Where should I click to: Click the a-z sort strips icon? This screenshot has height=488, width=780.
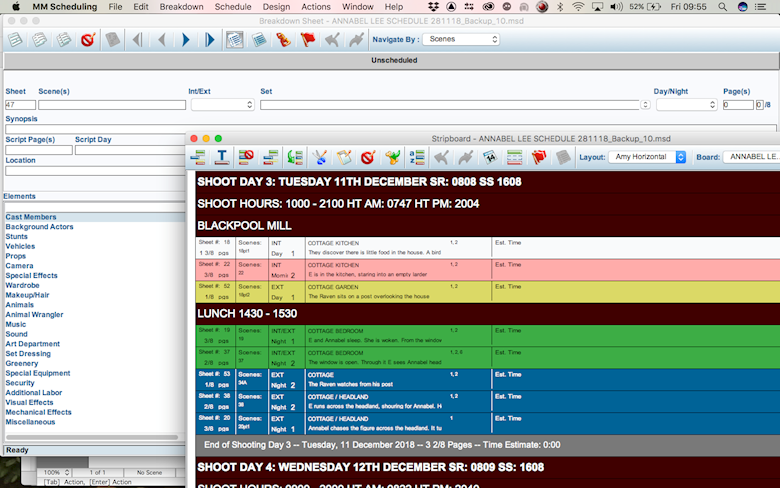(x=417, y=157)
